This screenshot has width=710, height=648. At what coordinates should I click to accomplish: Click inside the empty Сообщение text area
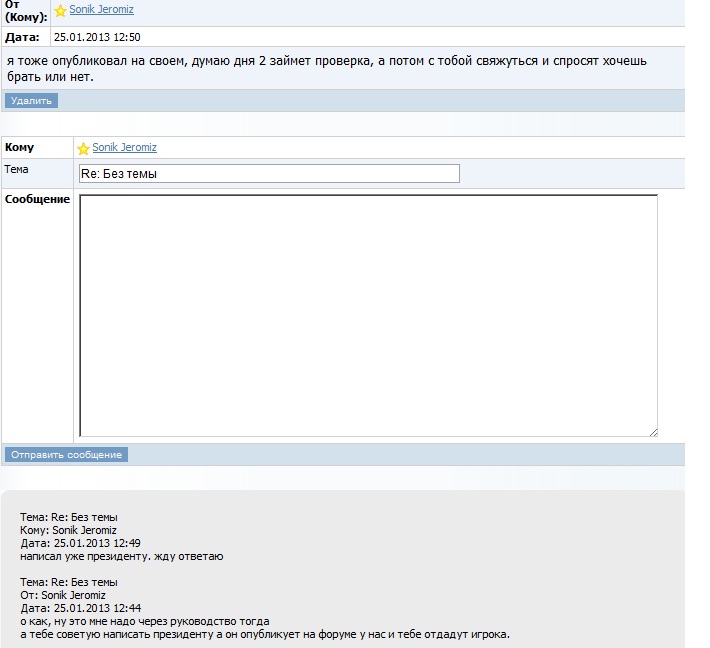pyautogui.click(x=367, y=315)
